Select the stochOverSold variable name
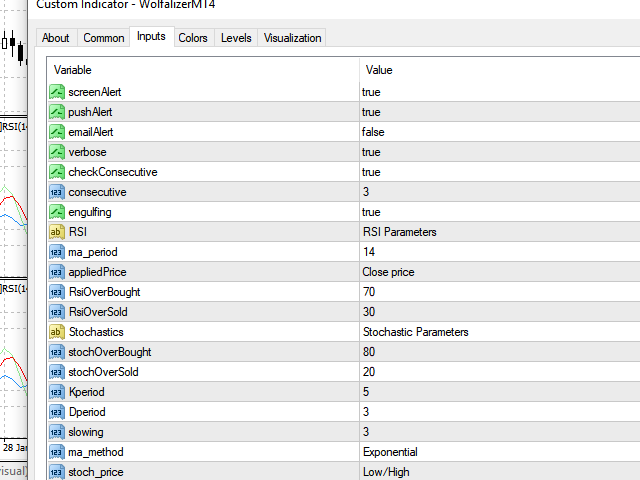 pyautogui.click(x=103, y=372)
